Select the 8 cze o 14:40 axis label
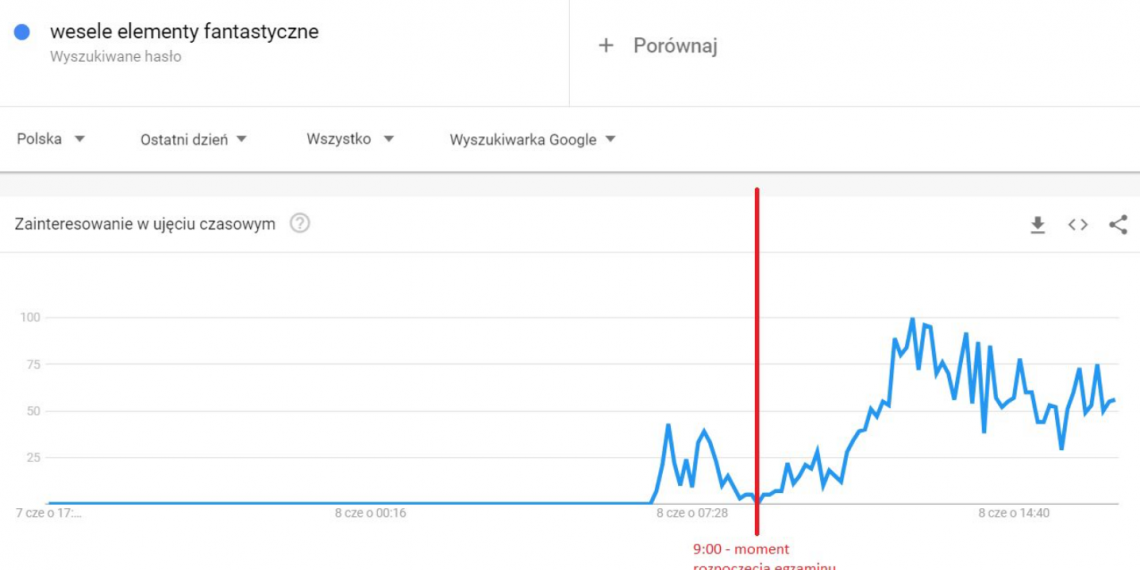Viewport: 1140px width, 570px height. tap(1014, 514)
